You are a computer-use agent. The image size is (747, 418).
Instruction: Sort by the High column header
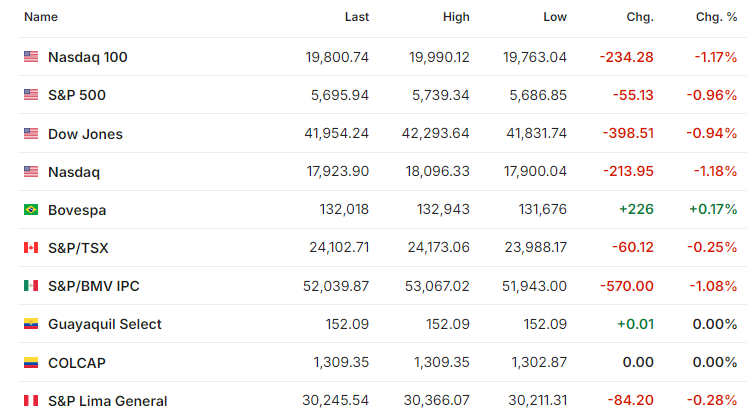click(456, 17)
